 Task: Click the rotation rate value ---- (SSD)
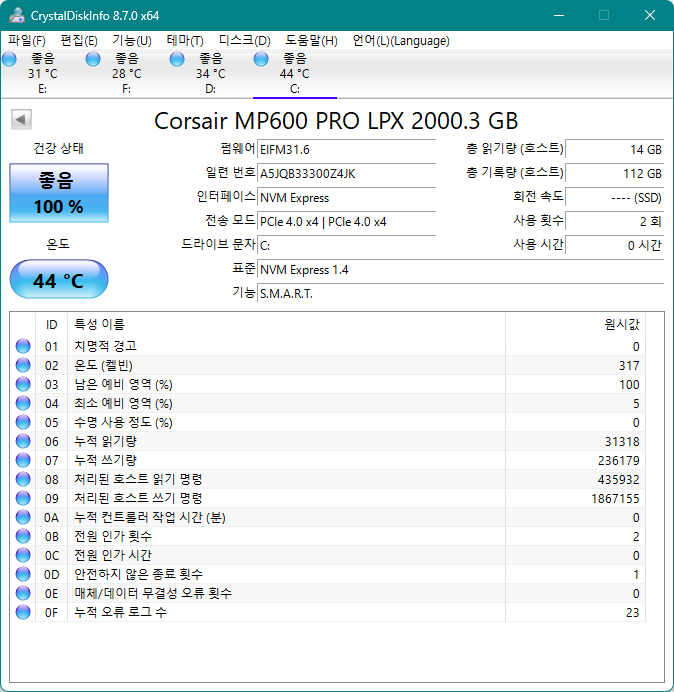(x=614, y=198)
